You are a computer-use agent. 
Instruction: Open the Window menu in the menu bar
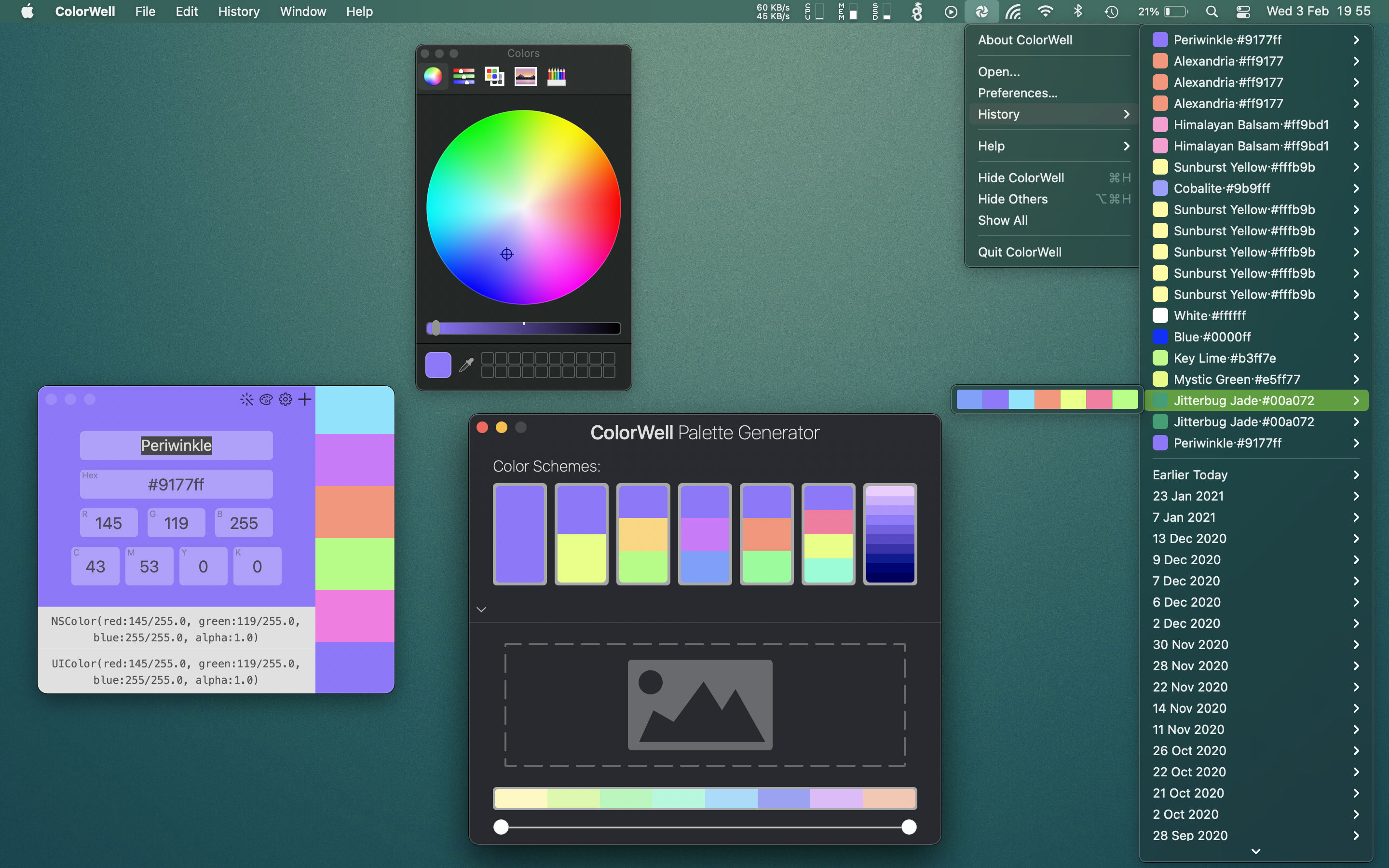(x=302, y=12)
